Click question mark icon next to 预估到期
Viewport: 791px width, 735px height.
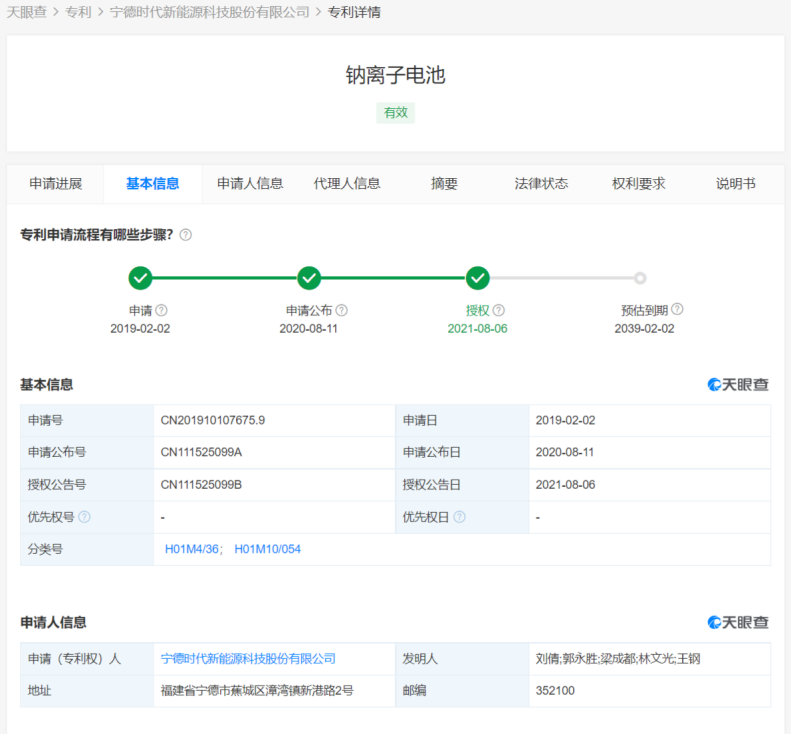677,310
